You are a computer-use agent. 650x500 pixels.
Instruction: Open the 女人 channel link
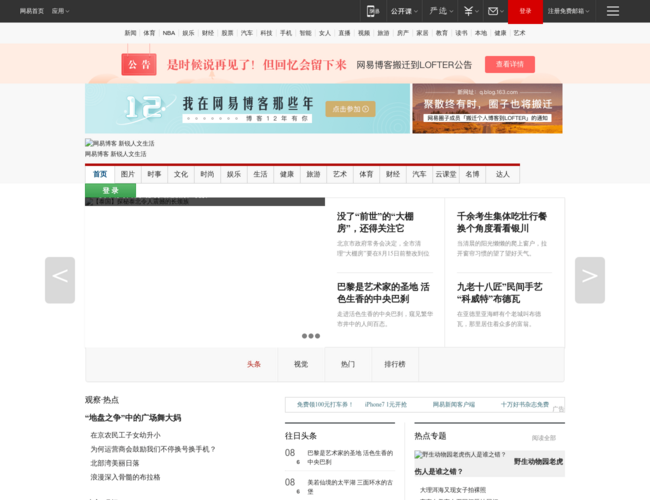point(325,33)
